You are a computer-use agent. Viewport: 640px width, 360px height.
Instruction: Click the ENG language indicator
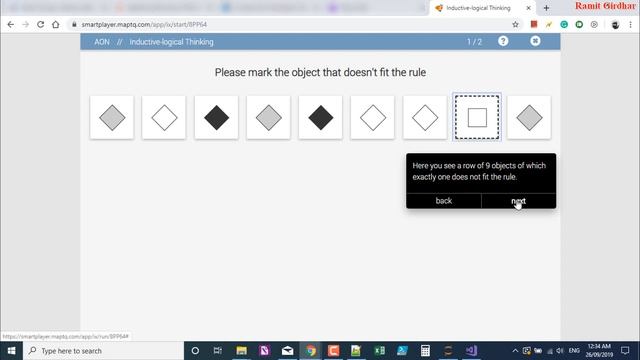click(574, 351)
